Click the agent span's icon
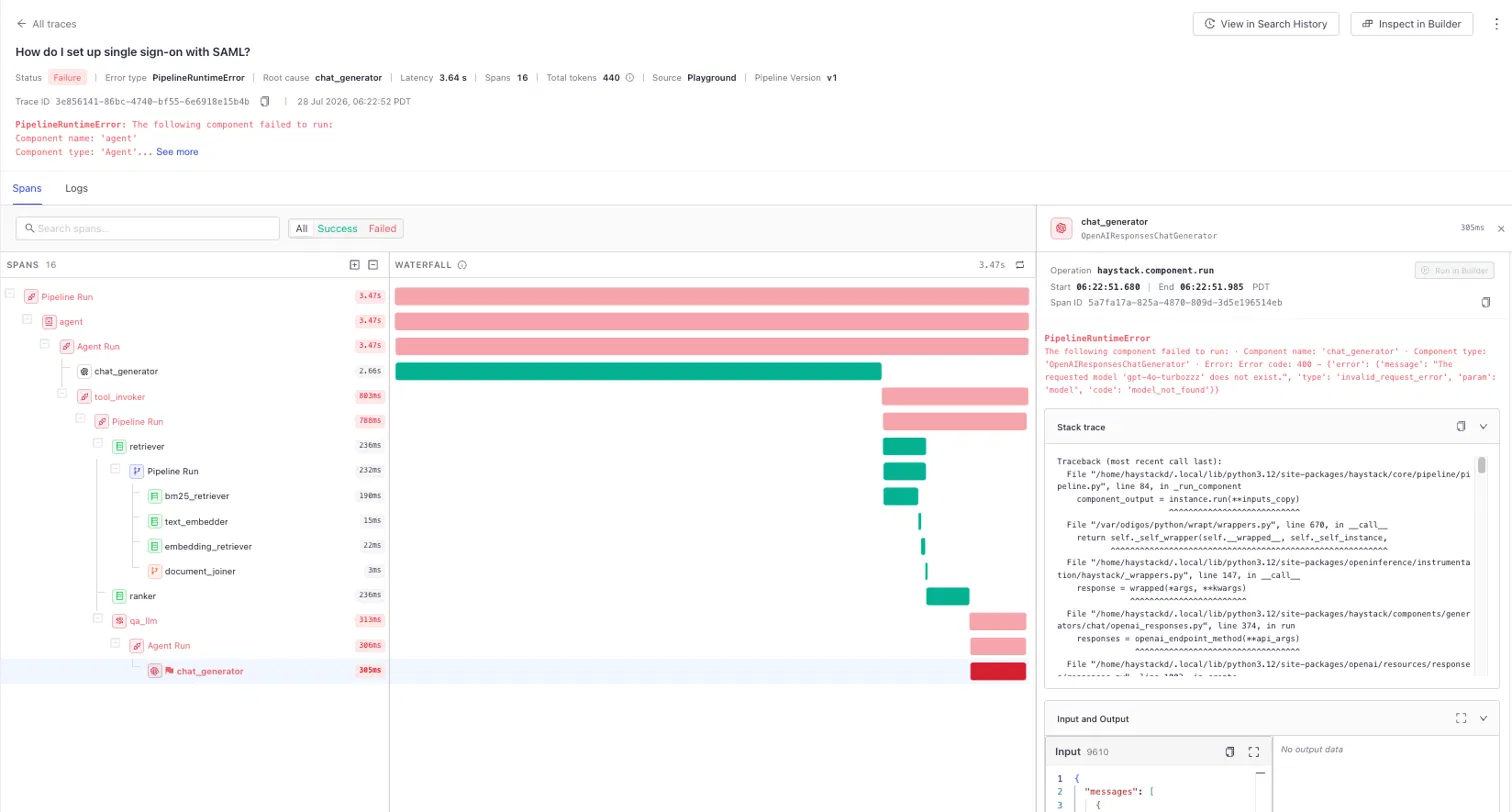The height and width of the screenshot is (812, 1512). click(x=49, y=322)
